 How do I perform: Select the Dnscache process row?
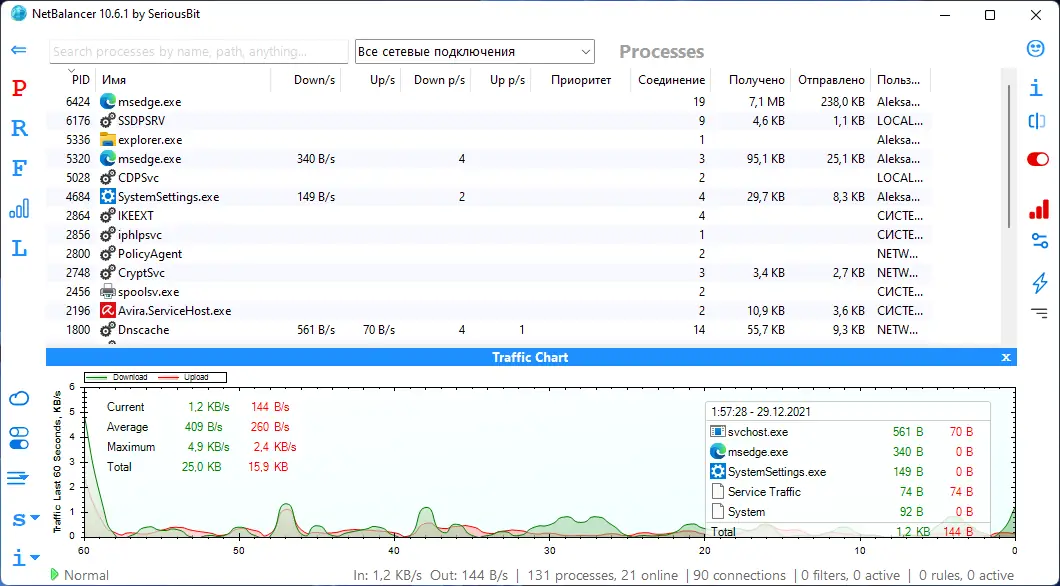click(489, 330)
